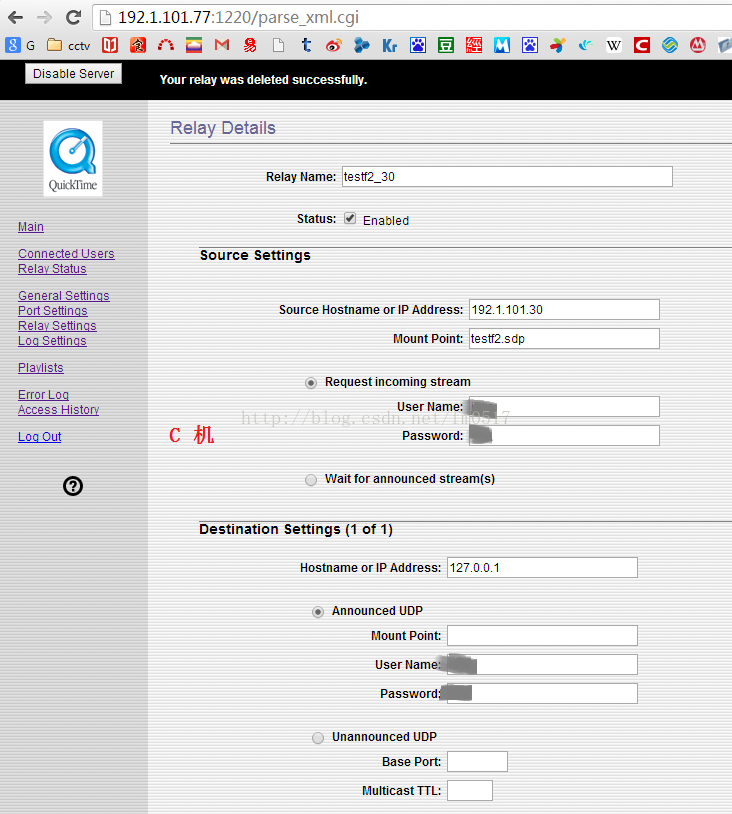Click the QuickTime logo in the sidebar
This screenshot has height=814, width=732.
click(73, 159)
